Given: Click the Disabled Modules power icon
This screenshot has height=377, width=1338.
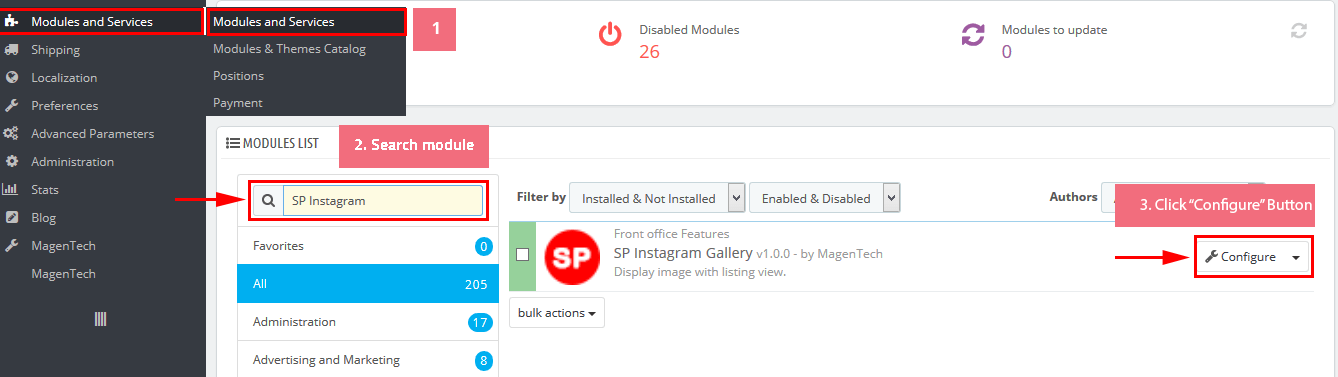Looking at the screenshot, I should (610, 35).
